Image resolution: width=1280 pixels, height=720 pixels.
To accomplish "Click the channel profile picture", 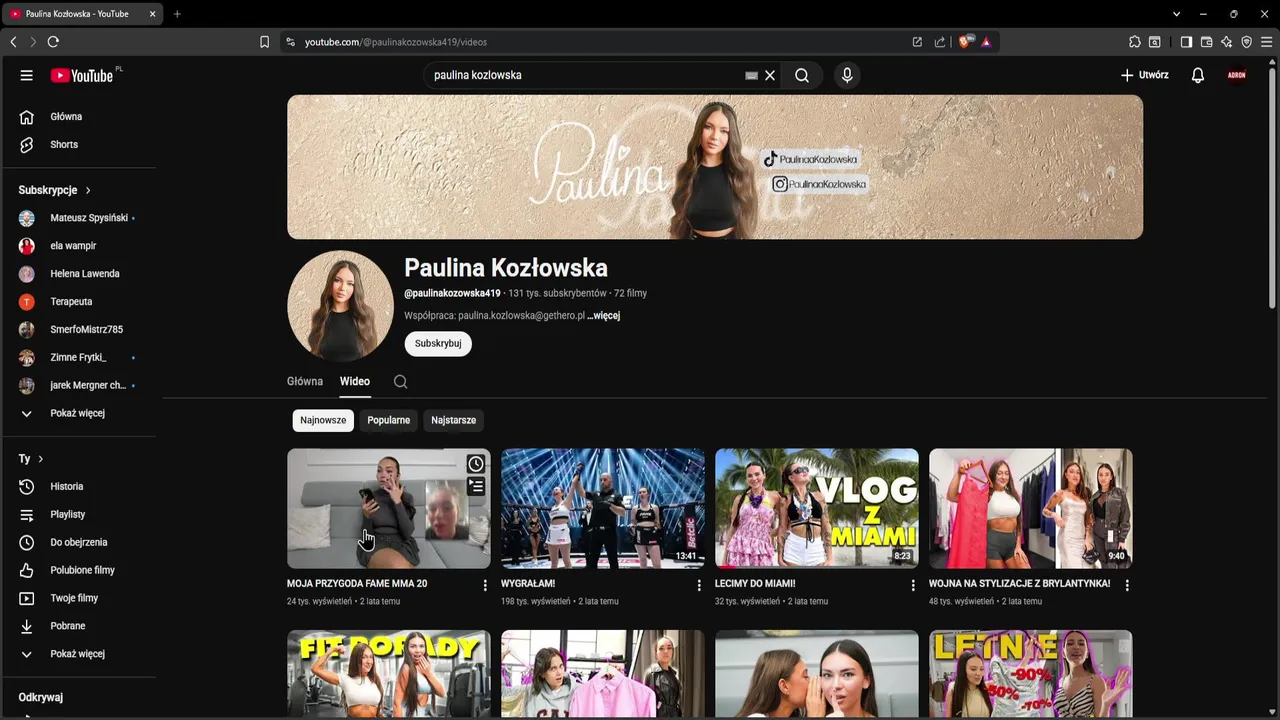I will point(340,305).
